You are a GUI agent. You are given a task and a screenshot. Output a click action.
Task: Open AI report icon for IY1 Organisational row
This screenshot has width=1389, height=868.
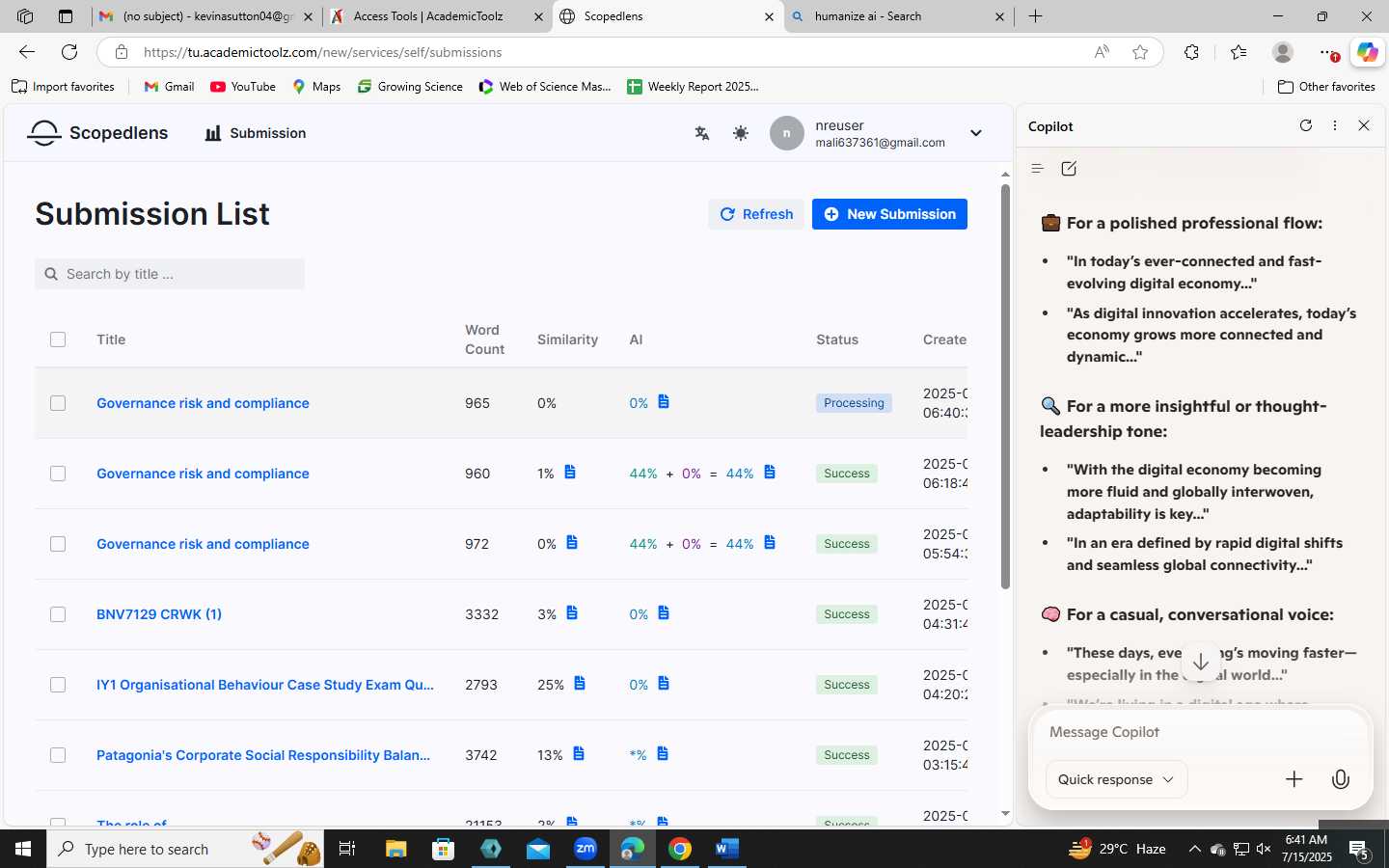664,683
